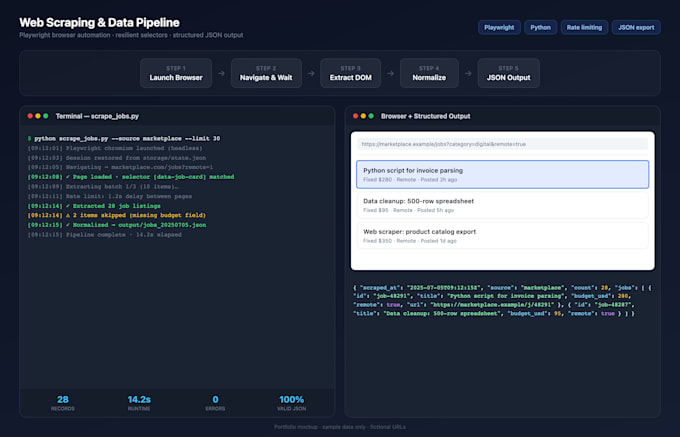This screenshot has width=680, height=437.
Task: Click the Playwright tag
Action: [499, 27]
